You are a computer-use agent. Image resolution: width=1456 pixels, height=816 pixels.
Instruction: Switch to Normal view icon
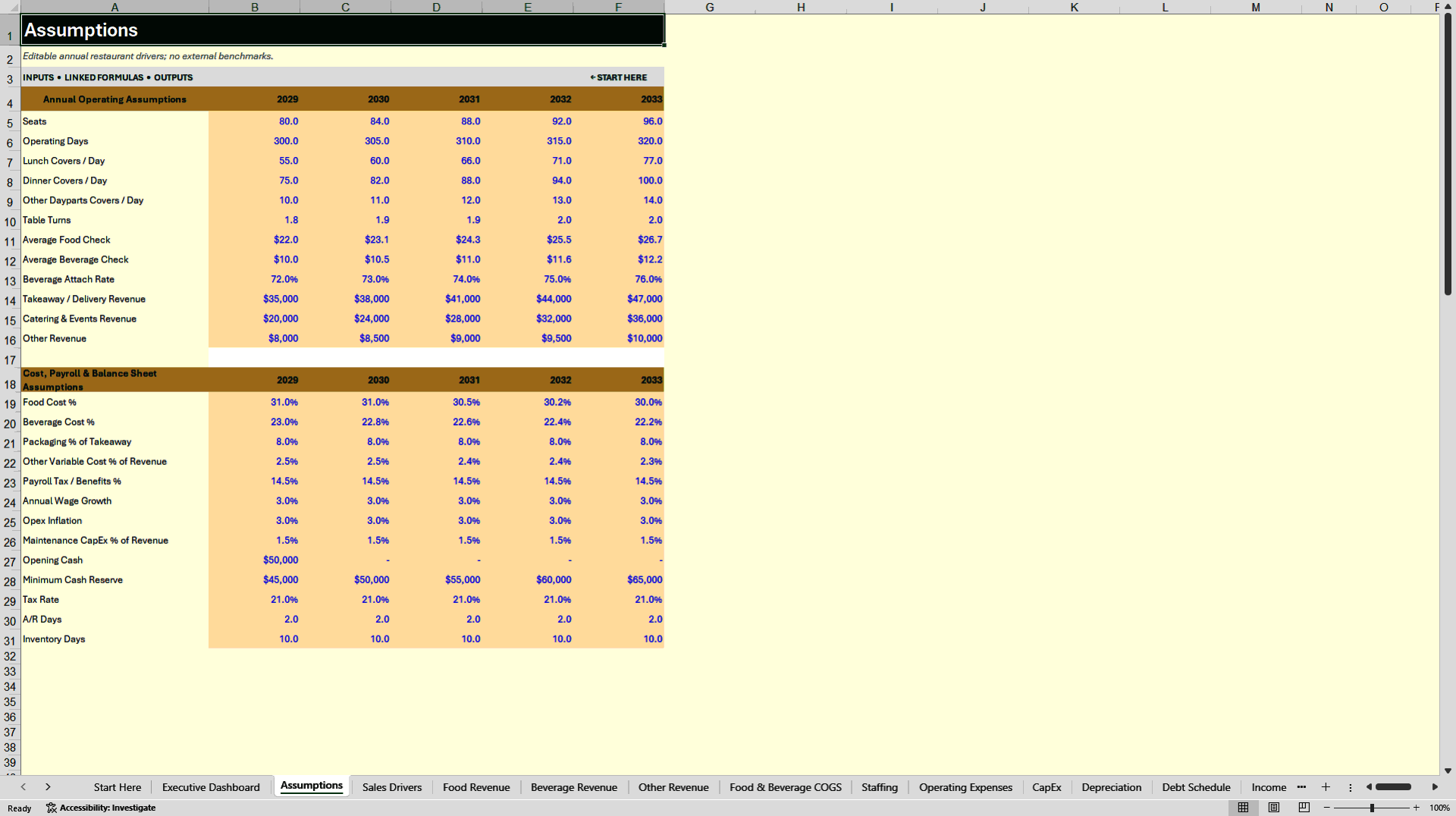tap(1243, 808)
